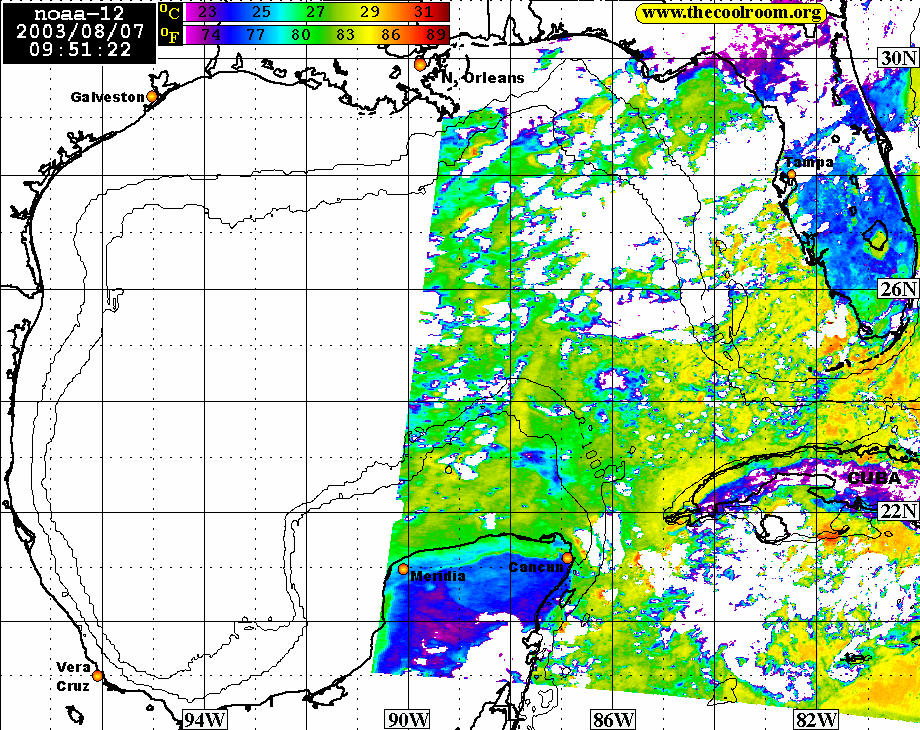Click the °C unit label

[x=170, y=12]
